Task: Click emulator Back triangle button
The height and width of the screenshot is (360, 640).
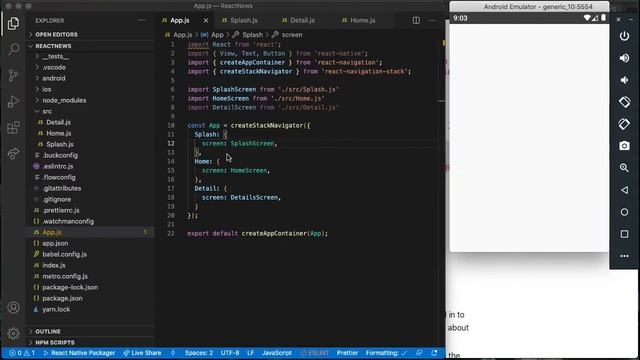Action: (624, 190)
